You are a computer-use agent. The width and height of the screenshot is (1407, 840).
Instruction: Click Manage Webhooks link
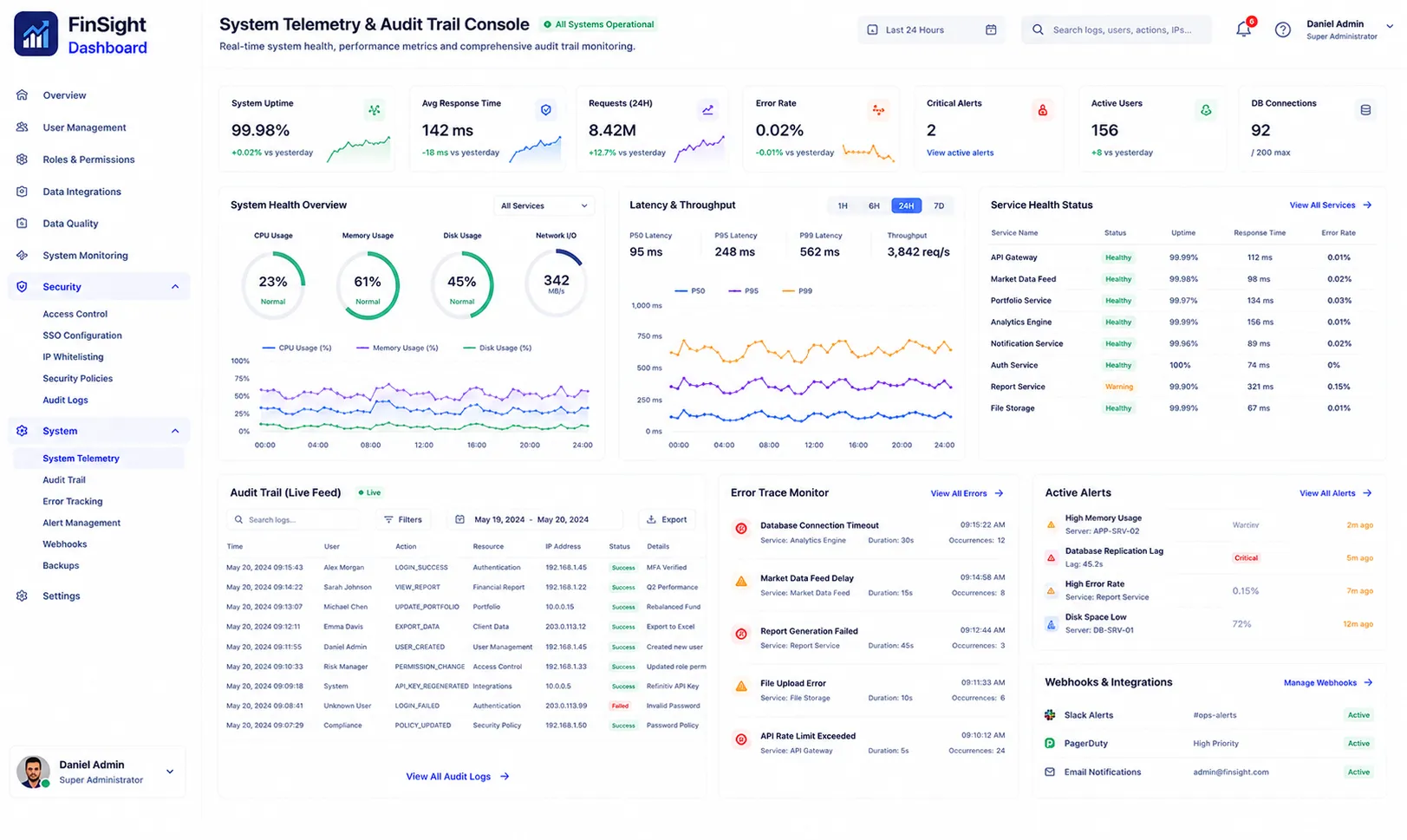click(1328, 683)
